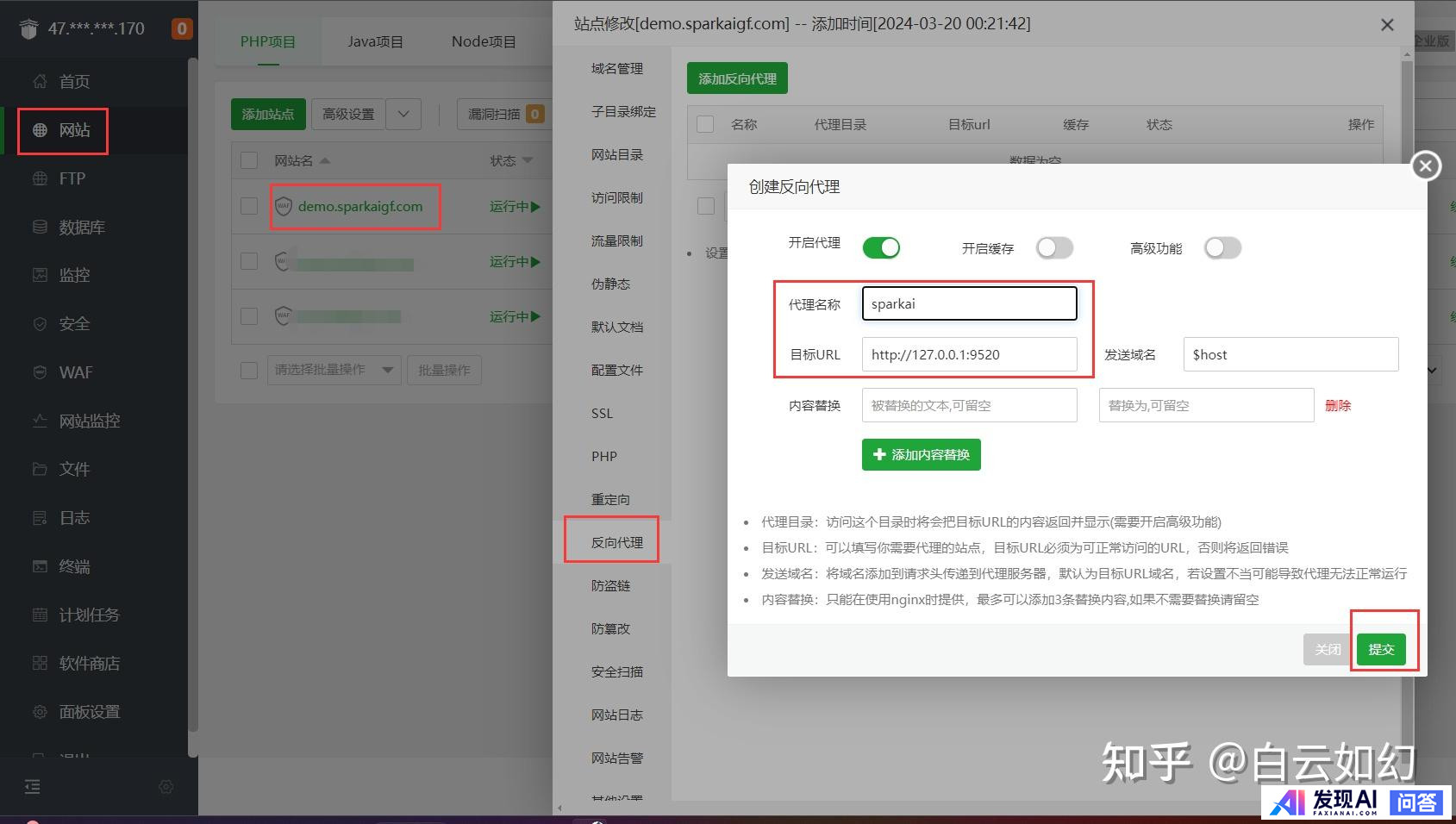Select SSL in the site settings menu

602,413
